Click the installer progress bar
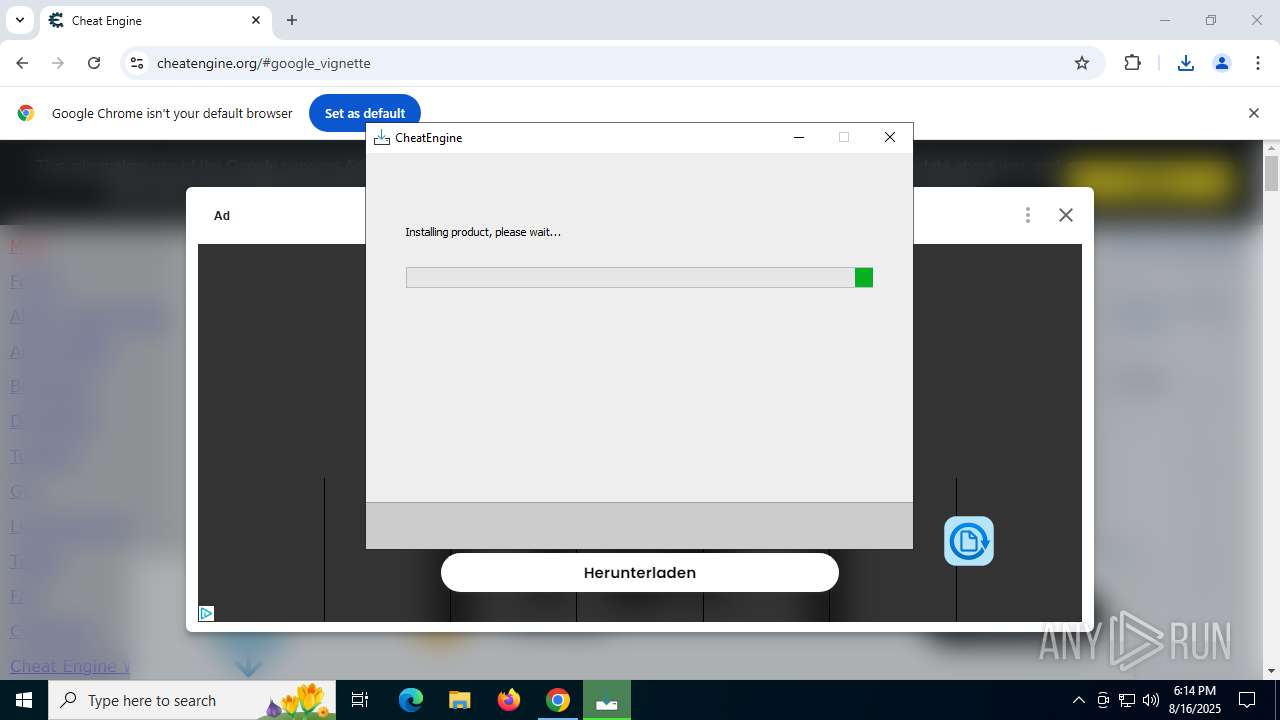 pos(639,277)
